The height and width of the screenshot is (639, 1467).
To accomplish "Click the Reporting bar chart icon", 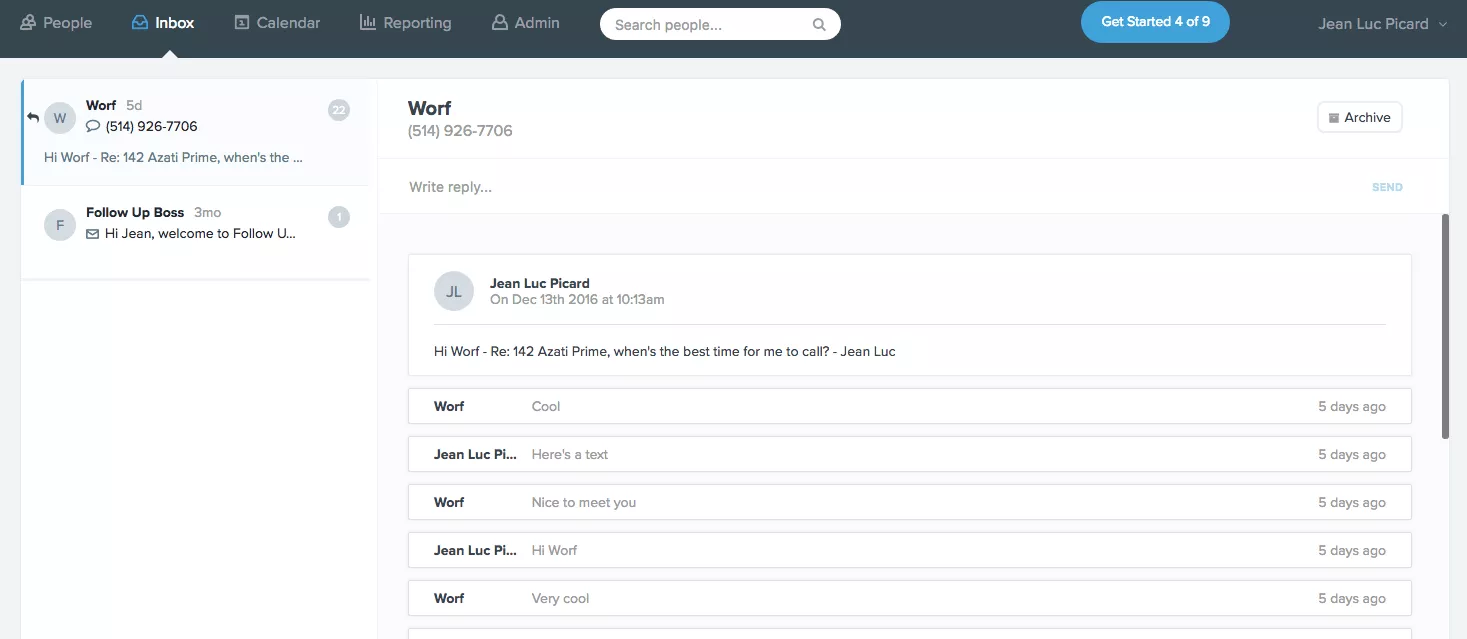I will click(368, 22).
